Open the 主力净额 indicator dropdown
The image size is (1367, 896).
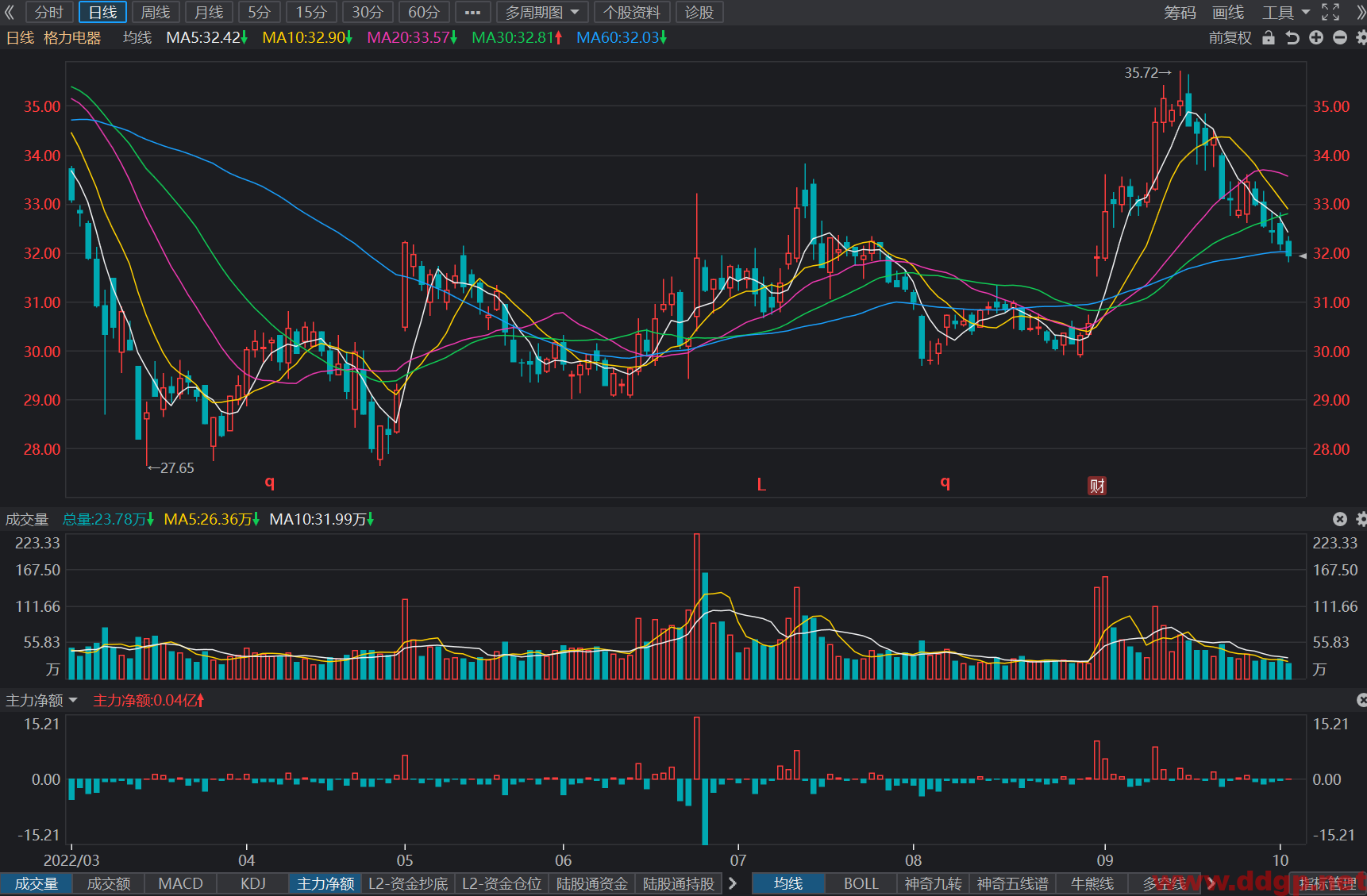point(41,700)
